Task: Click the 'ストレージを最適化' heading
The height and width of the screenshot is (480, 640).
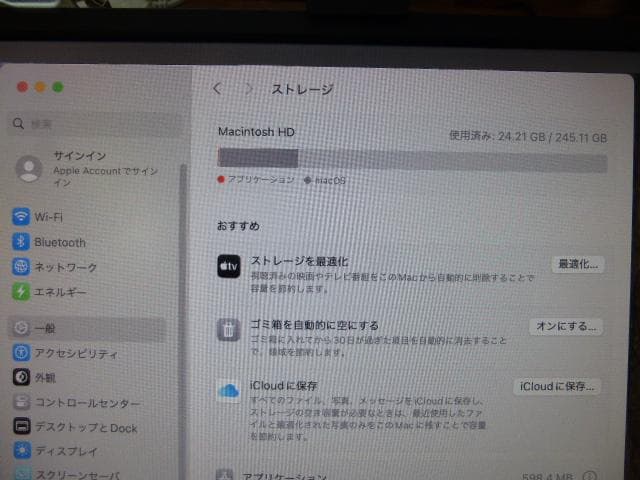Action: [x=299, y=261]
